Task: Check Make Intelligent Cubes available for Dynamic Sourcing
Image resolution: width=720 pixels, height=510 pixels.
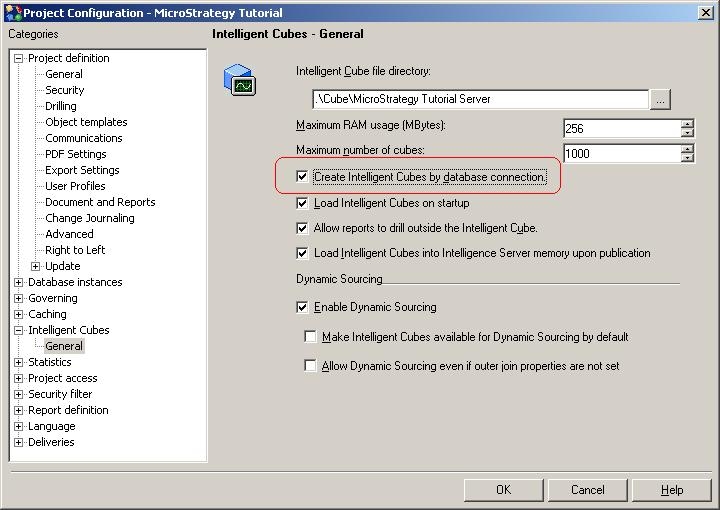Action: tap(310, 337)
